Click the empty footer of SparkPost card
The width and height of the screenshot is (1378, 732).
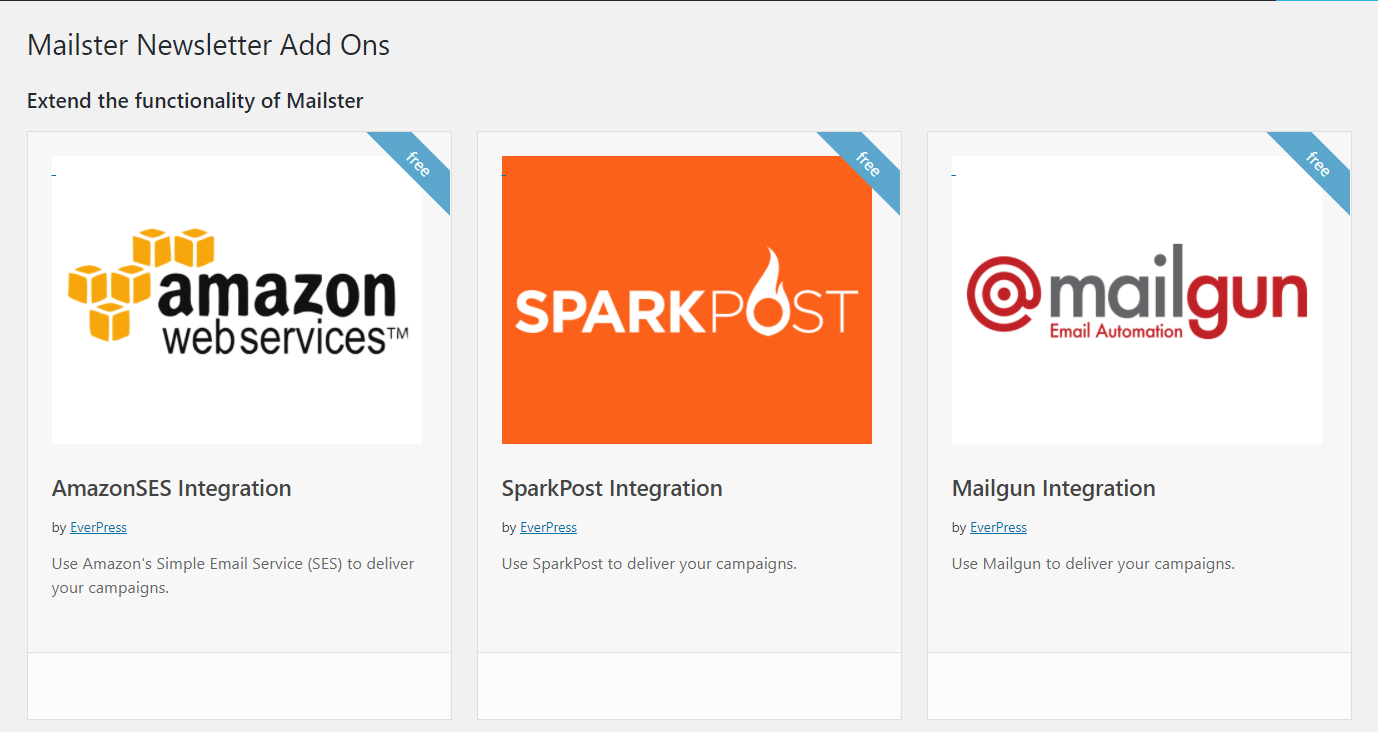(x=689, y=686)
